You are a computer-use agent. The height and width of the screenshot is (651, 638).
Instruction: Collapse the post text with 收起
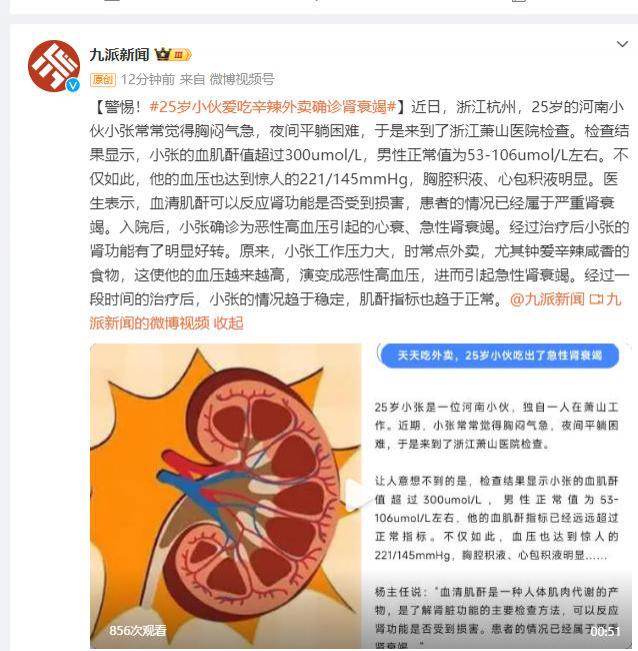(228, 323)
